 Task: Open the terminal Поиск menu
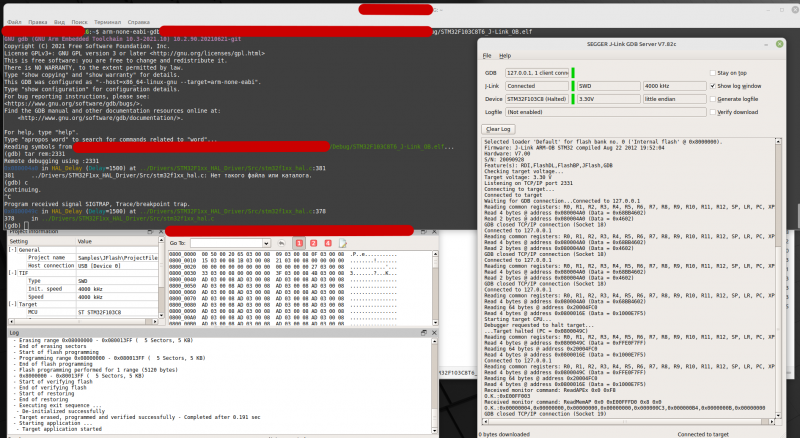click(79, 22)
